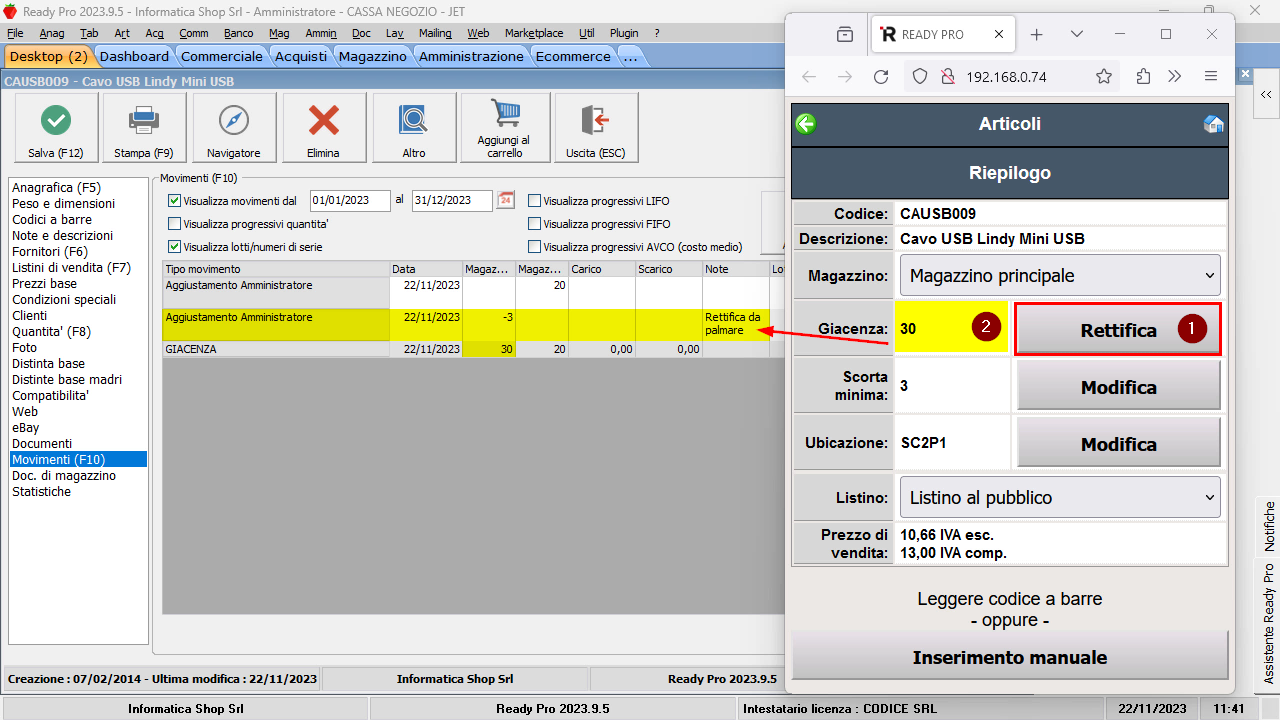Viewport: 1280px width, 720px height.
Task: Toggle Visualizza lotti/numeri di serie checkbox
Action: tap(175, 247)
